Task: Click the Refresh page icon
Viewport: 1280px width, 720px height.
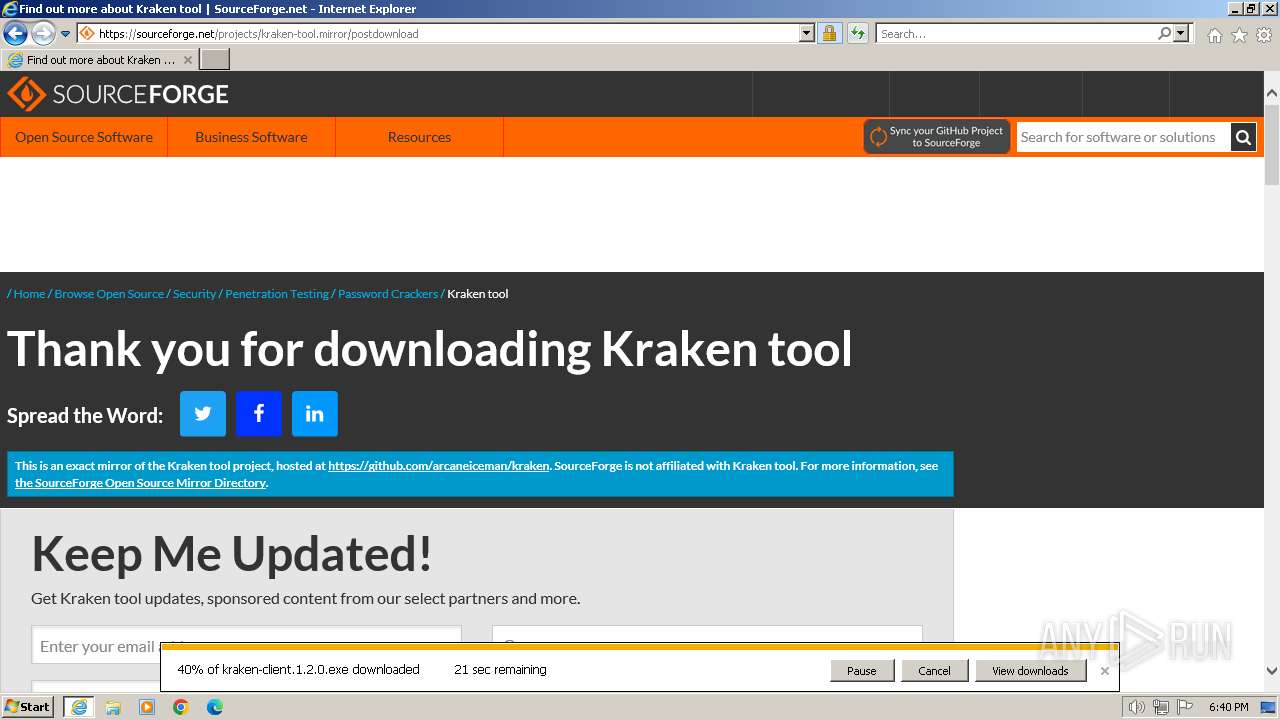Action: [858, 33]
